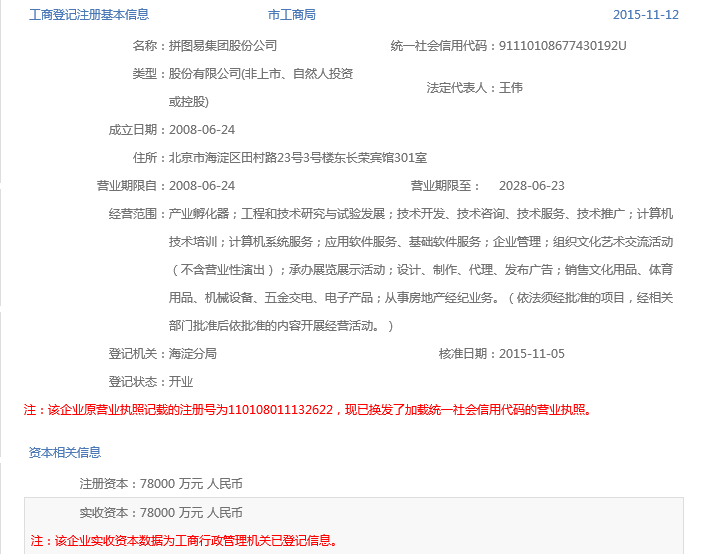Click the 注册资本 value 78000 万元
723x554 pixels.
pos(192,484)
